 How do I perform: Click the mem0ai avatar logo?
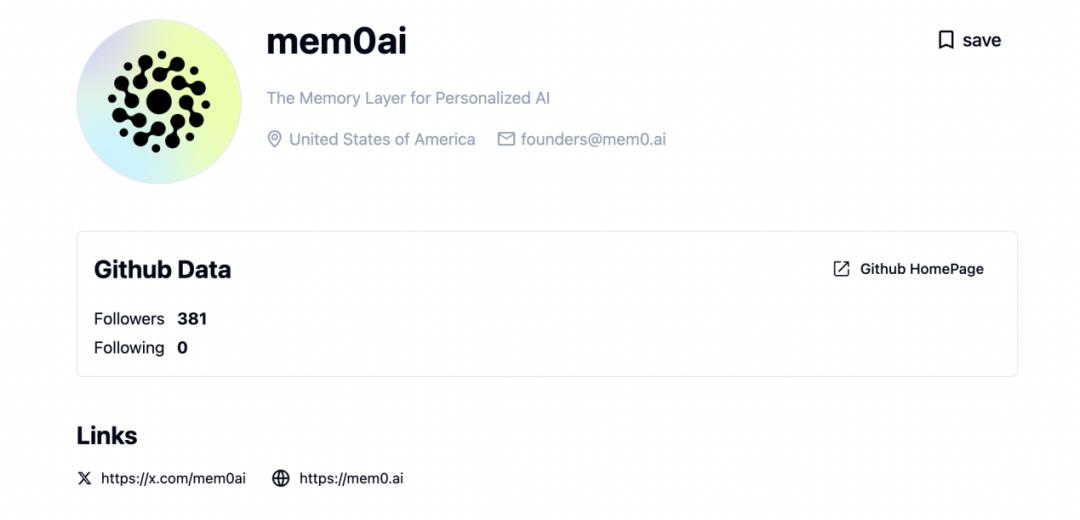point(159,101)
